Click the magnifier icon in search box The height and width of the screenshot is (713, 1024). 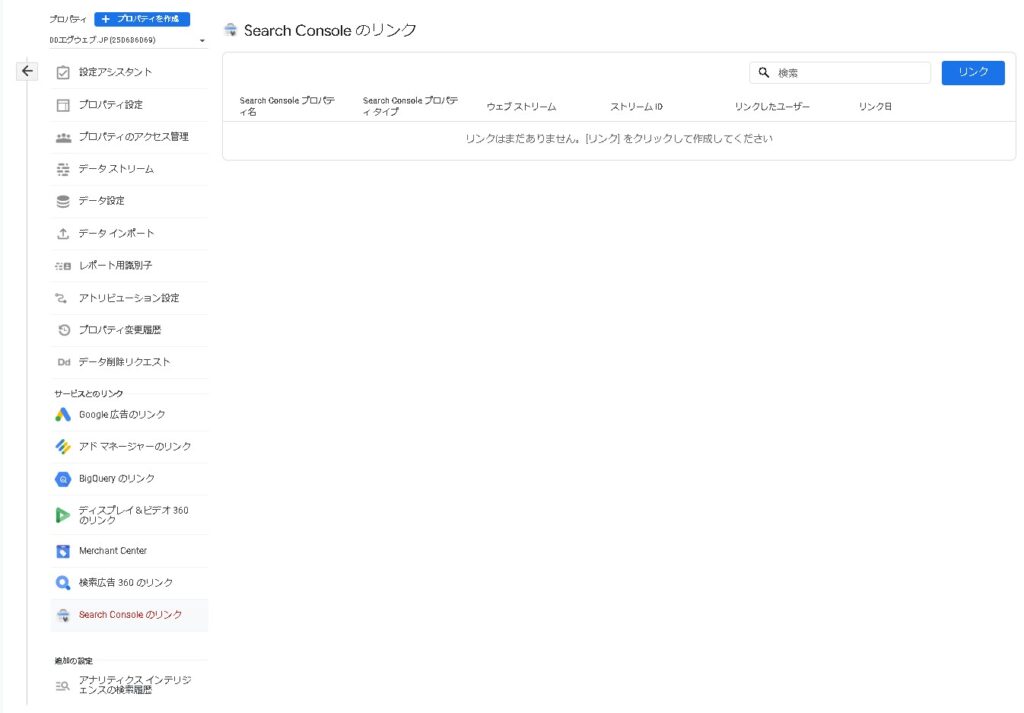(764, 73)
